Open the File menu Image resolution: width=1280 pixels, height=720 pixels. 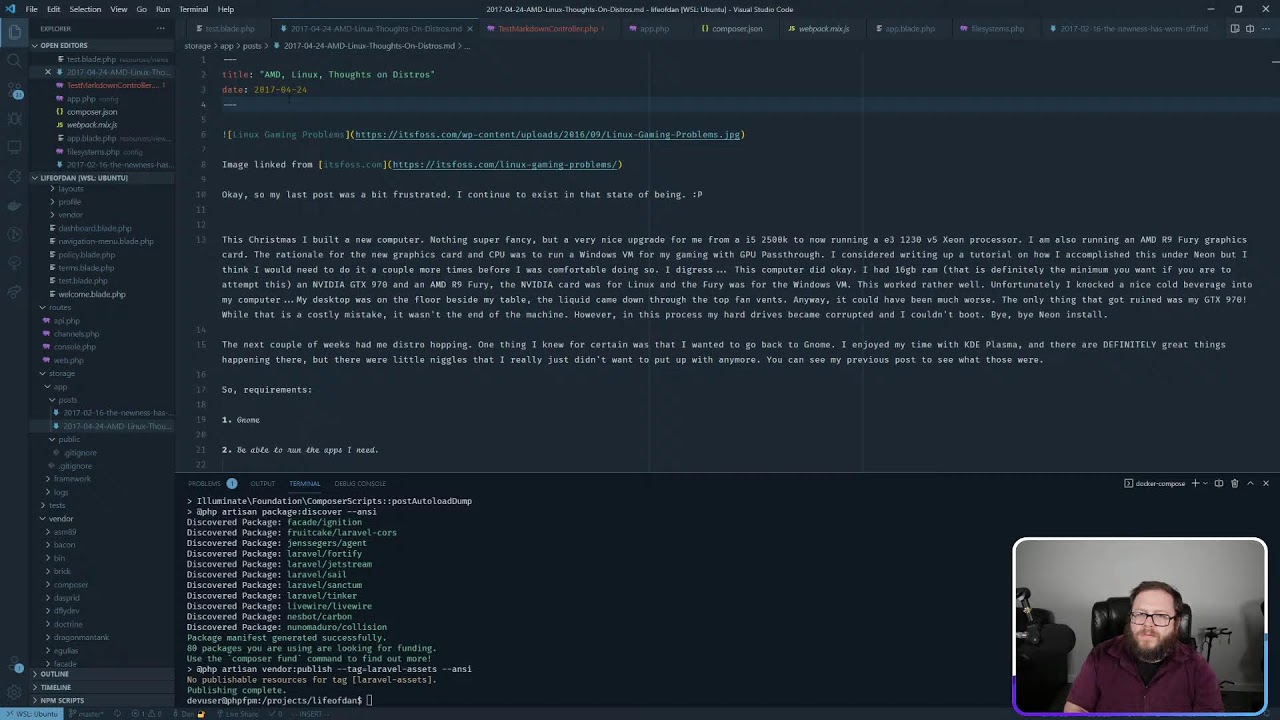tap(31, 9)
